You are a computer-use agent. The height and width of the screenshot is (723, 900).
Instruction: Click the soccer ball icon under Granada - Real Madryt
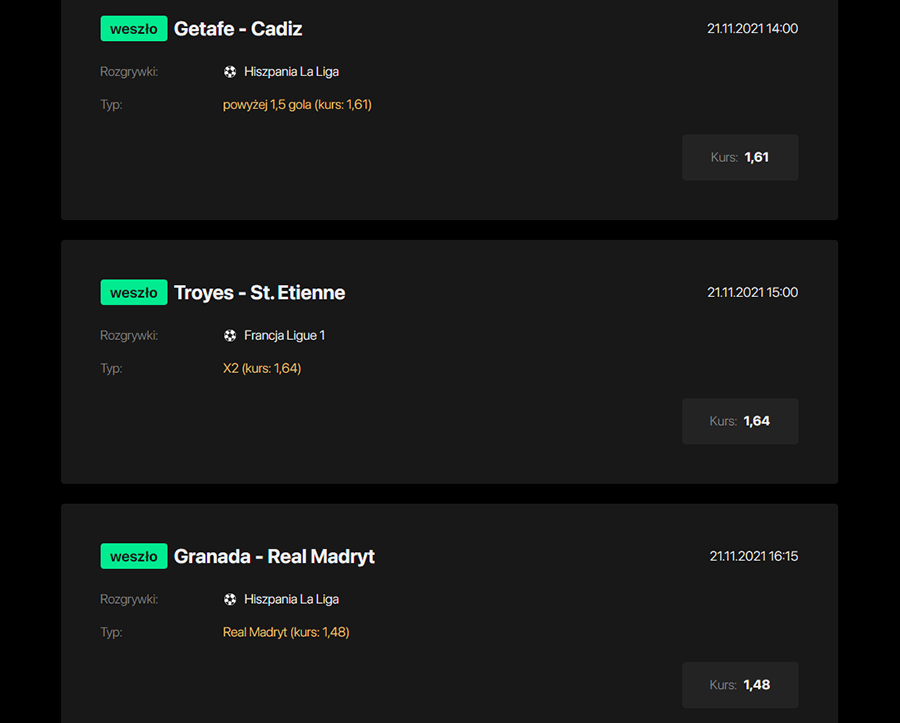[230, 600]
